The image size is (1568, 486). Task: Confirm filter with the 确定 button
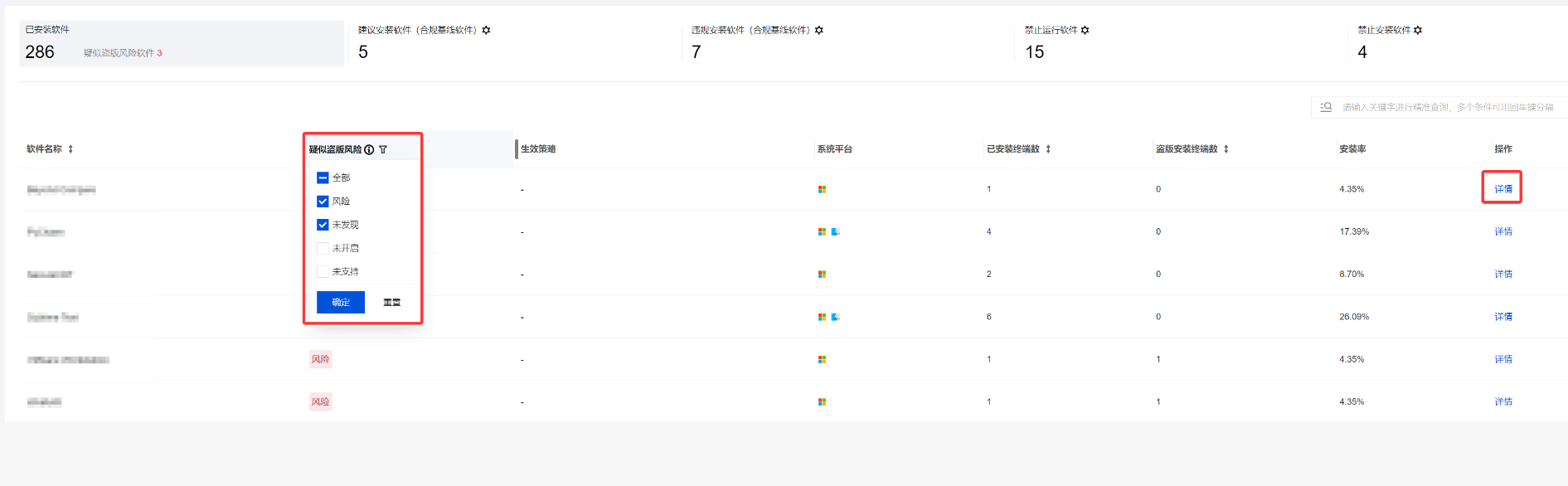[x=341, y=302]
